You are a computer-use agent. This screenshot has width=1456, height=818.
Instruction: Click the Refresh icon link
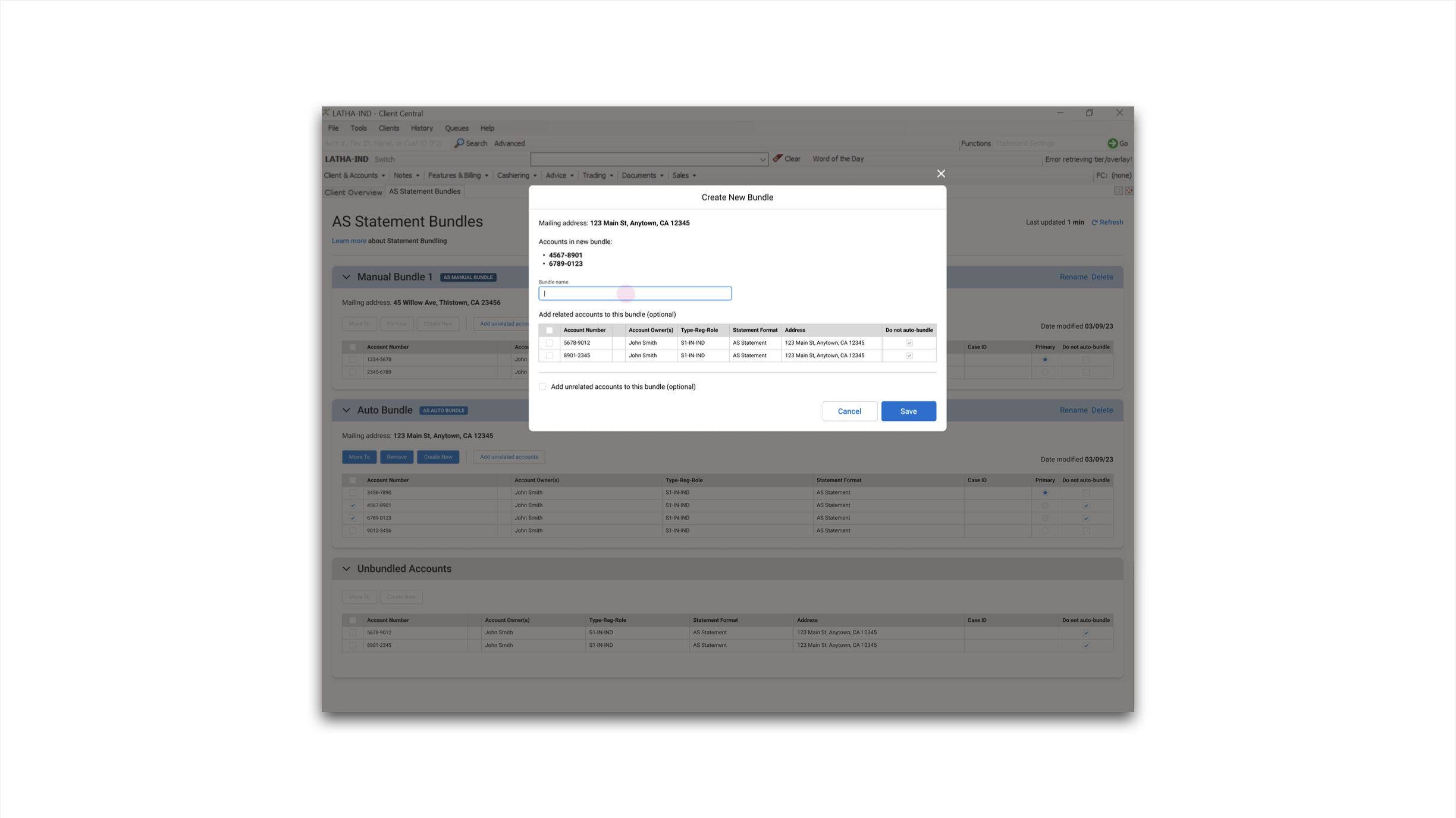tap(1094, 222)
